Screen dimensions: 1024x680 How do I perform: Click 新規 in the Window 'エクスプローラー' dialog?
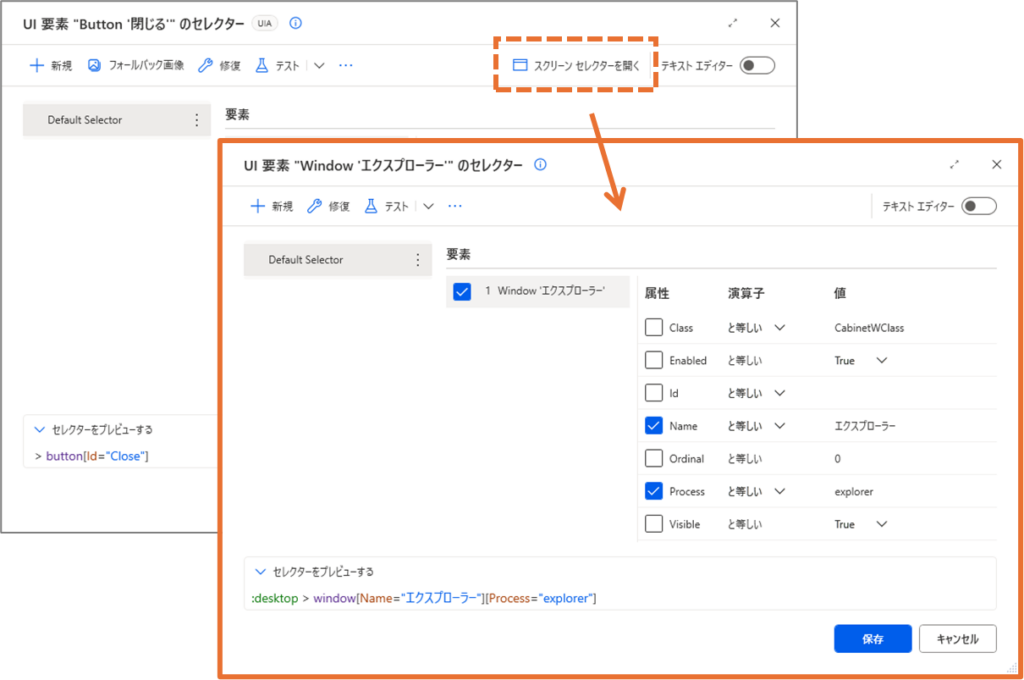coord(271,206)
